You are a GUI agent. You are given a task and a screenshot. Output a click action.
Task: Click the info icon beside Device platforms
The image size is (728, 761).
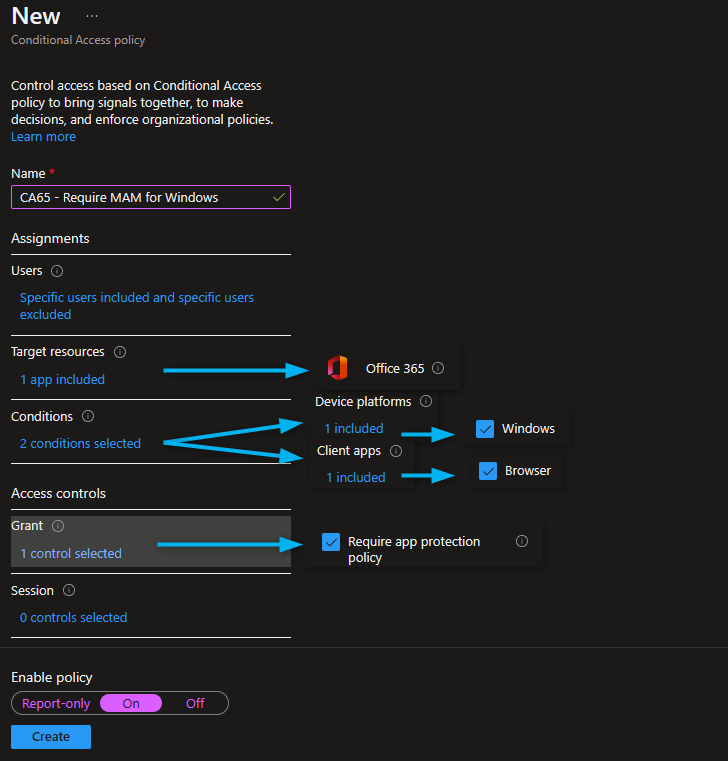425,401
